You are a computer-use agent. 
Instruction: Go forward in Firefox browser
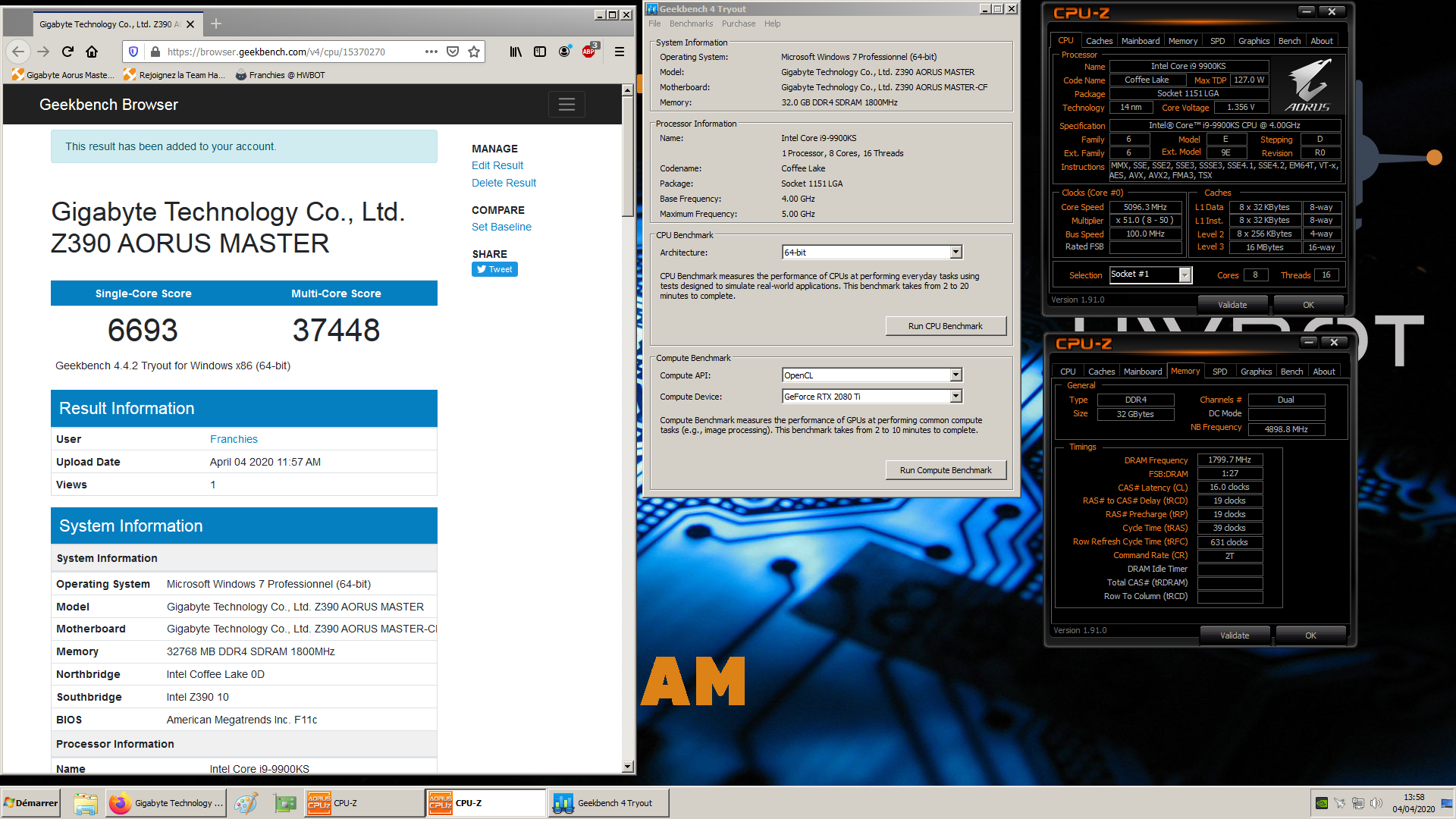click(x=43, y=52)
